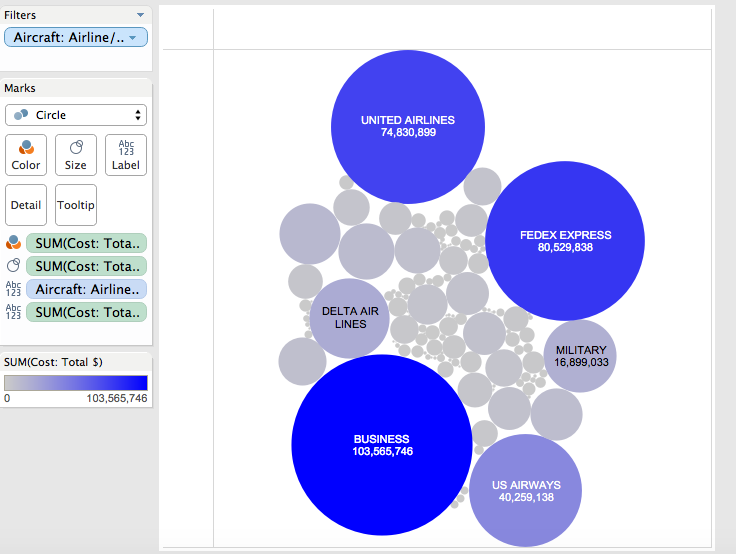Click the label icon beside last SUM(Cost) pill
The width and height of the screenshot is (736, 554).
[13, 312]
